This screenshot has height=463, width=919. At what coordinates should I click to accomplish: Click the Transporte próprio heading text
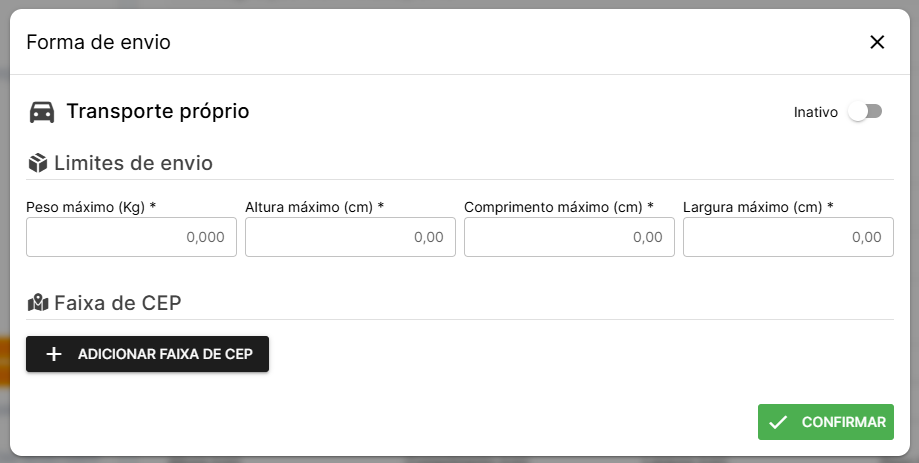[158, 111]
